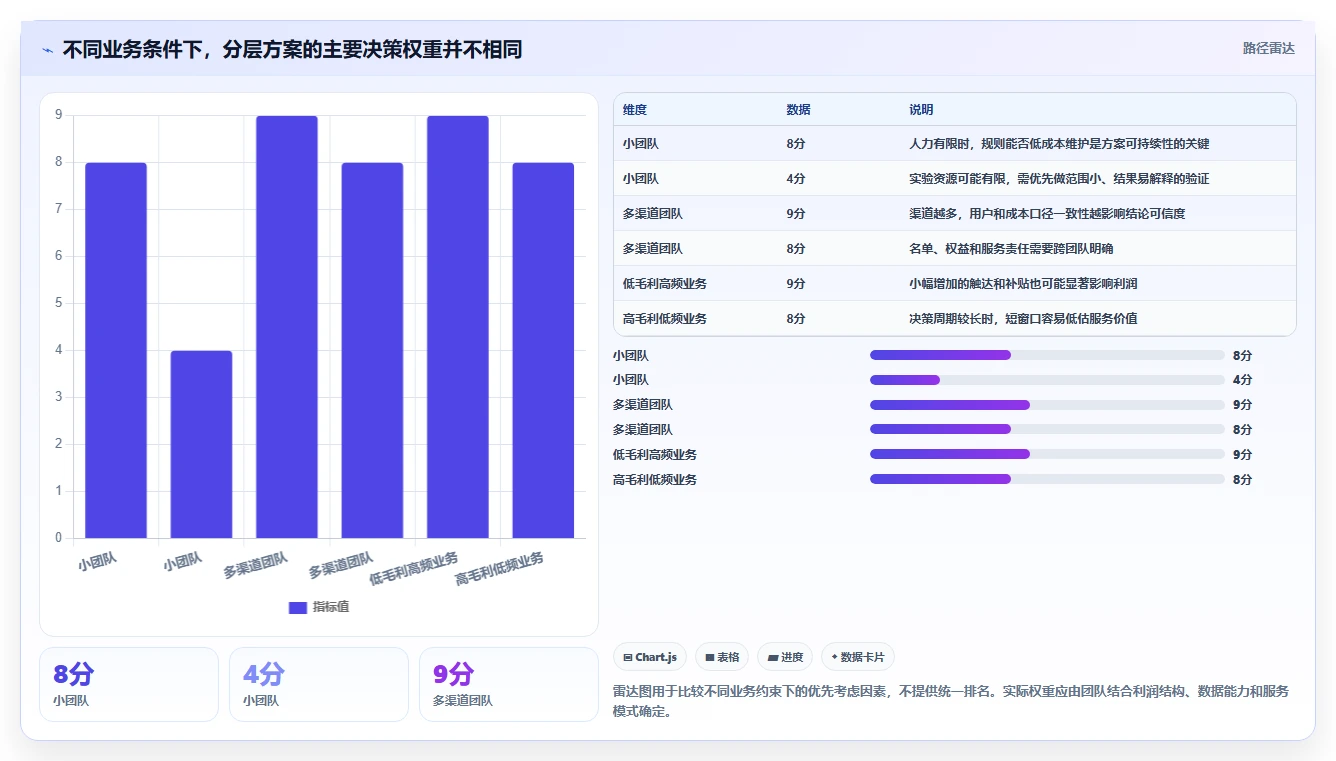Viewport: 1336px width, 761px height.
Task: Click the 小团队 chart bar reaching 8
Action: pos(116,350)
